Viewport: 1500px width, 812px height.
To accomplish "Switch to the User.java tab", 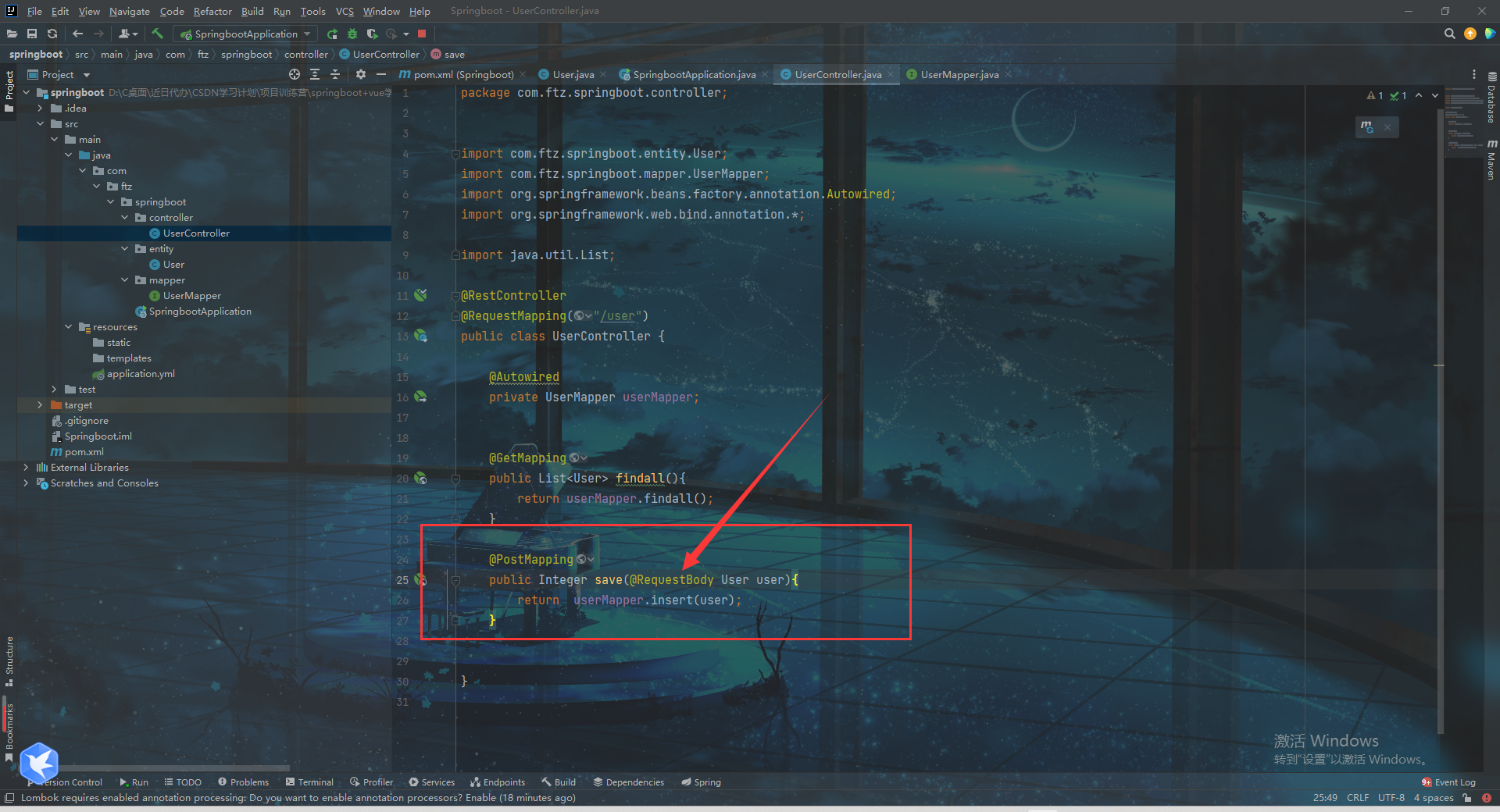I will (573, 74).
